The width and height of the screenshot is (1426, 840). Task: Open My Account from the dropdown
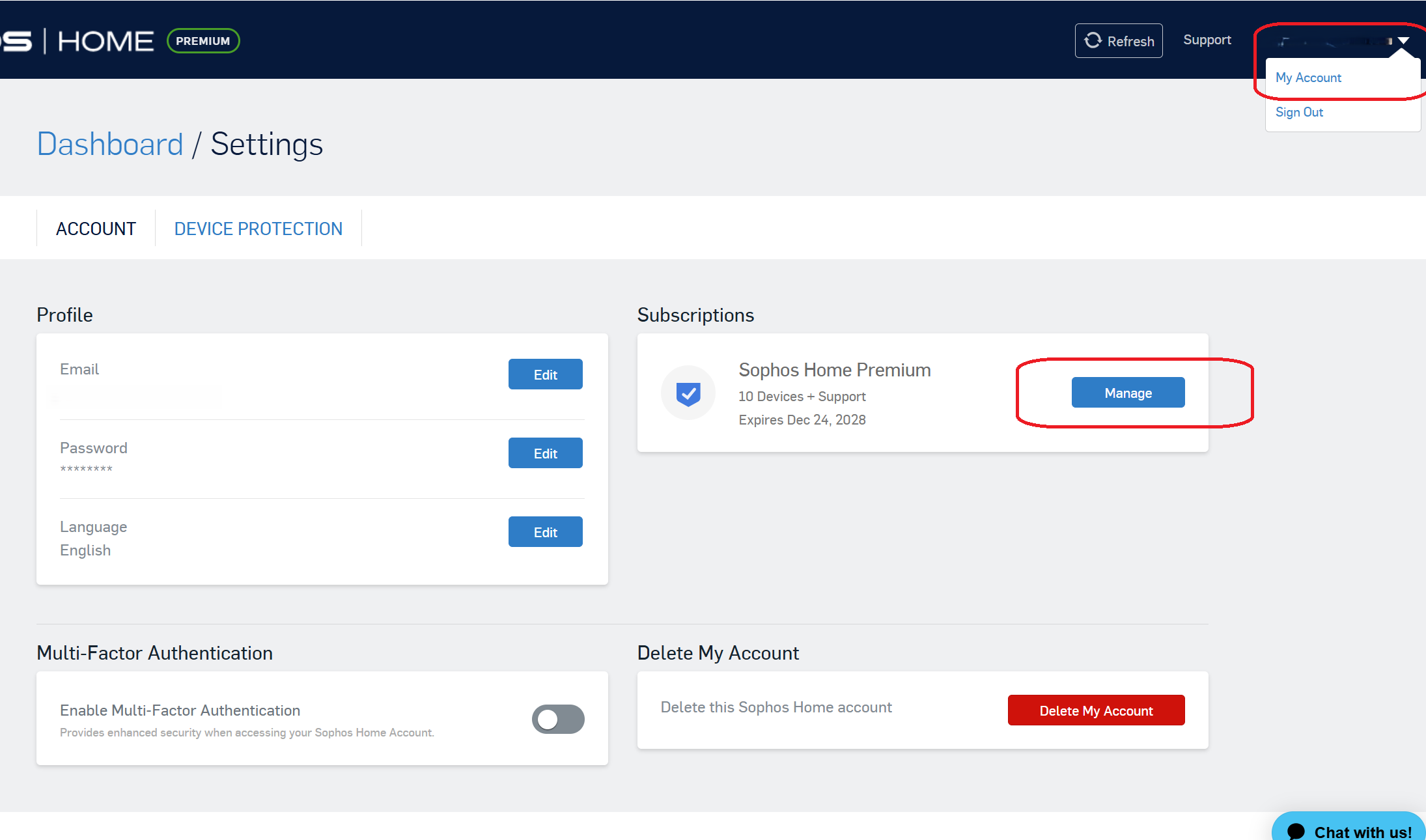point(1308,77)
